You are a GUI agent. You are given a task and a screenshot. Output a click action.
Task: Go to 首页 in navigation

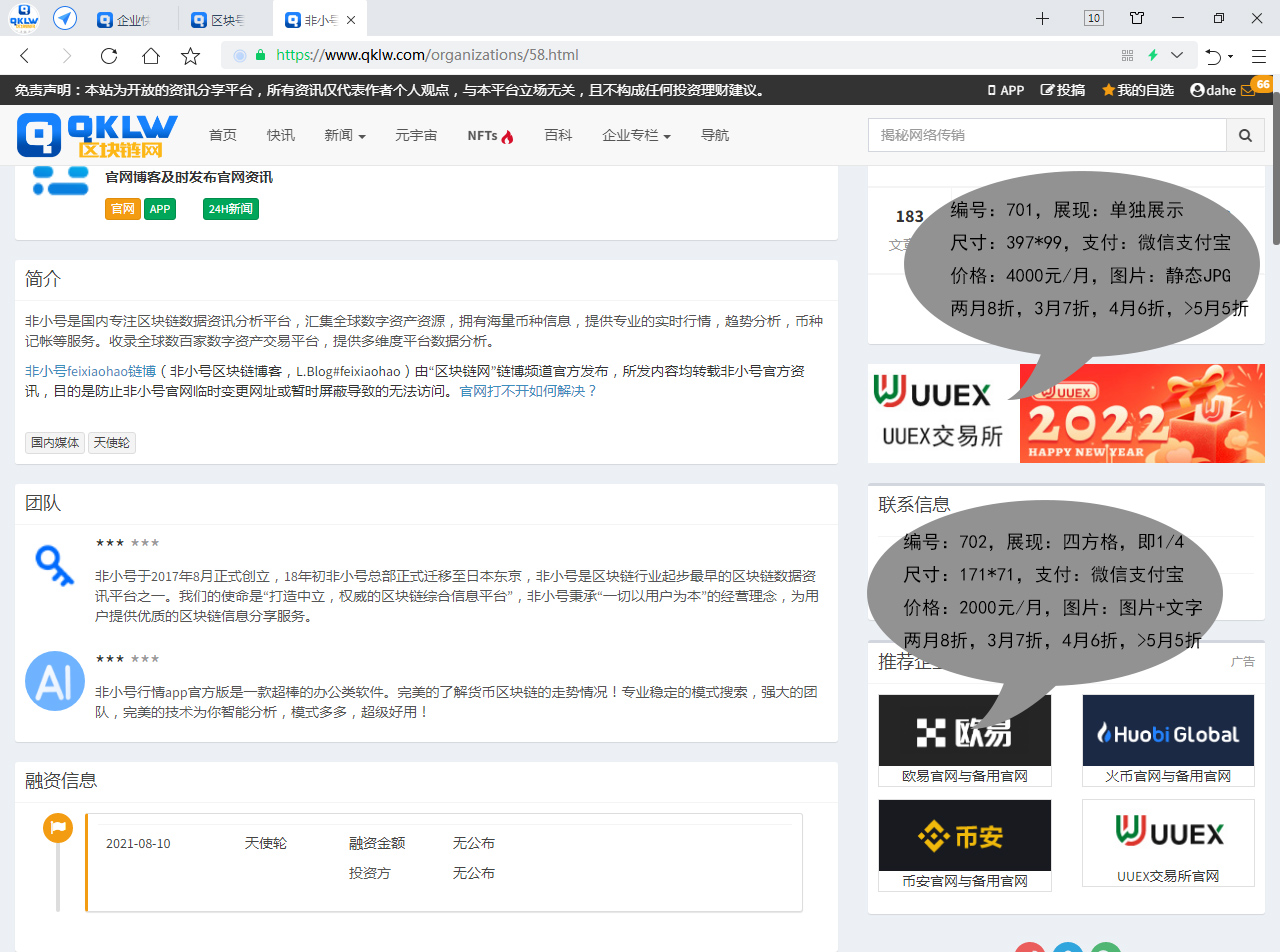pos(223,135)
